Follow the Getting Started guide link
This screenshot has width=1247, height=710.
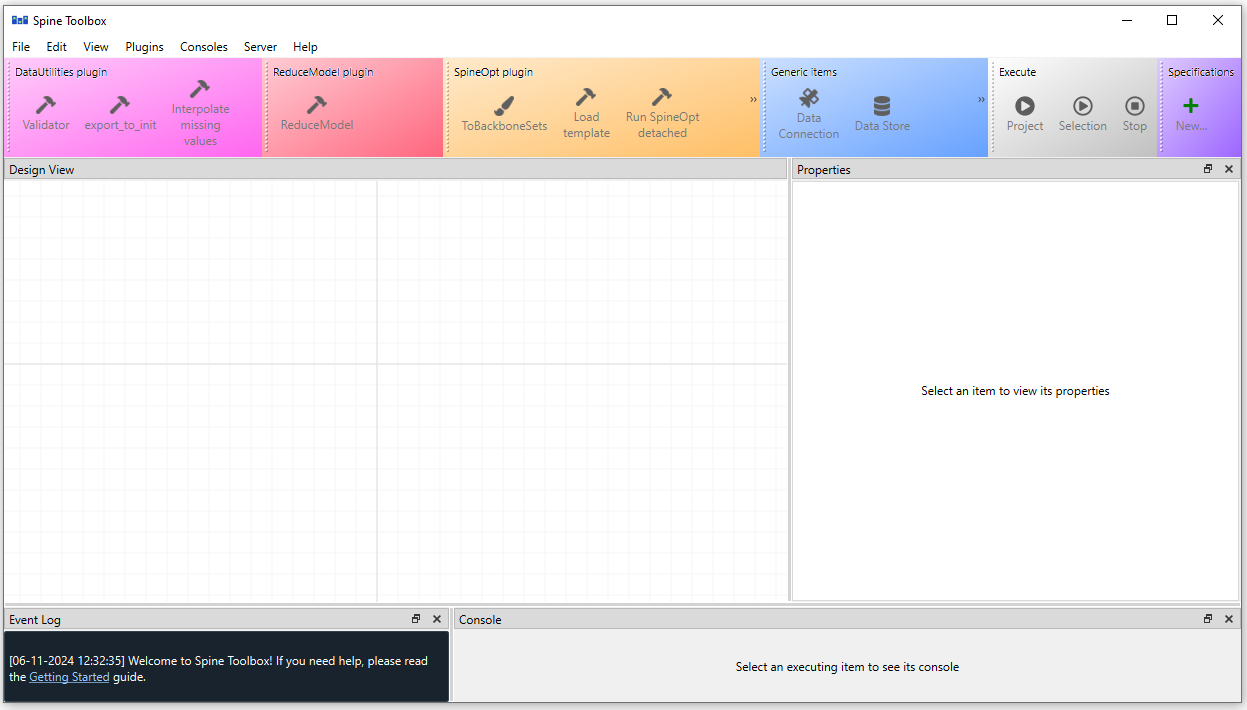point(69,677)
